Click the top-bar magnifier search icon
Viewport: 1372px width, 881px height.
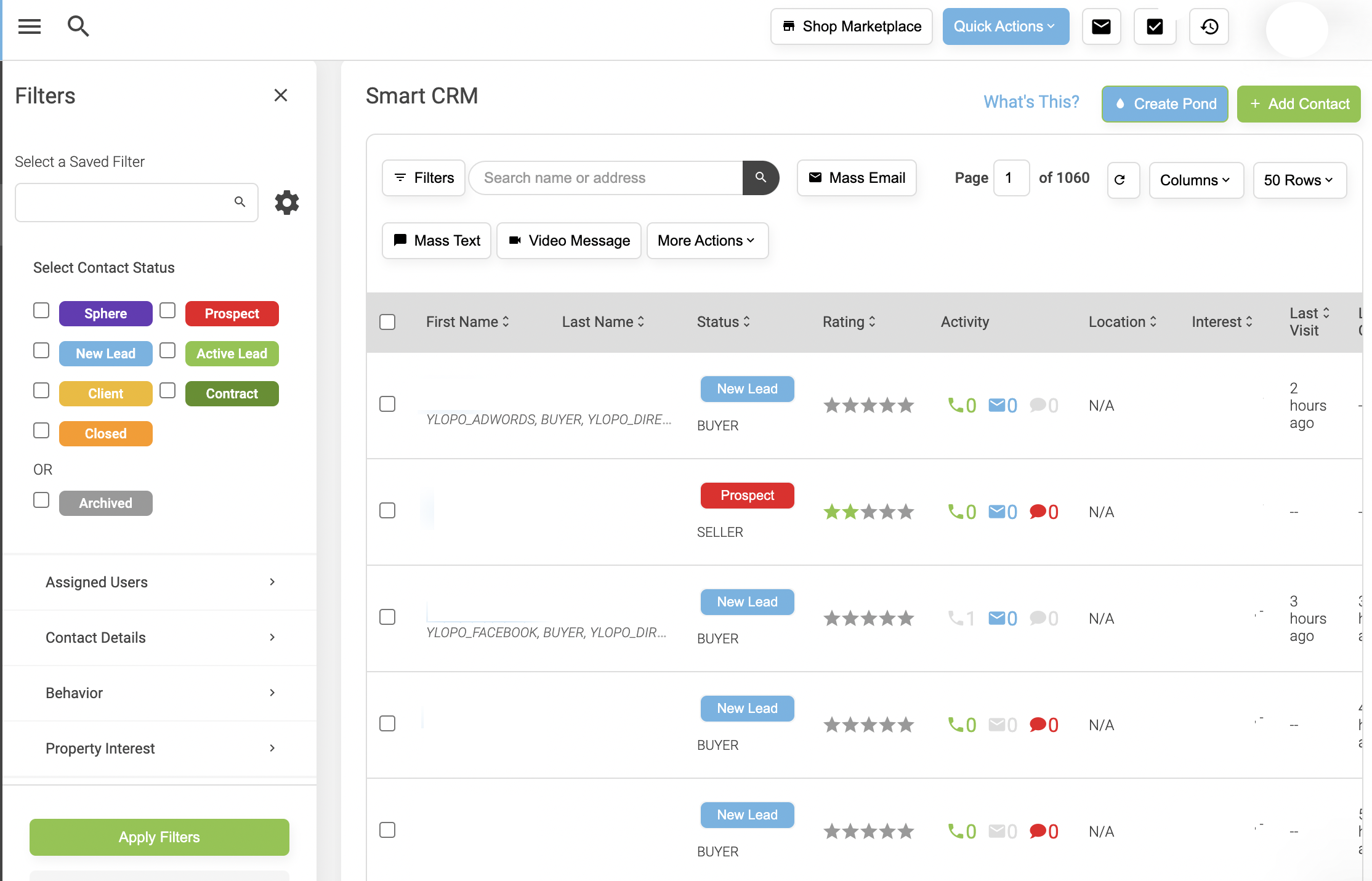click(78, 26)
